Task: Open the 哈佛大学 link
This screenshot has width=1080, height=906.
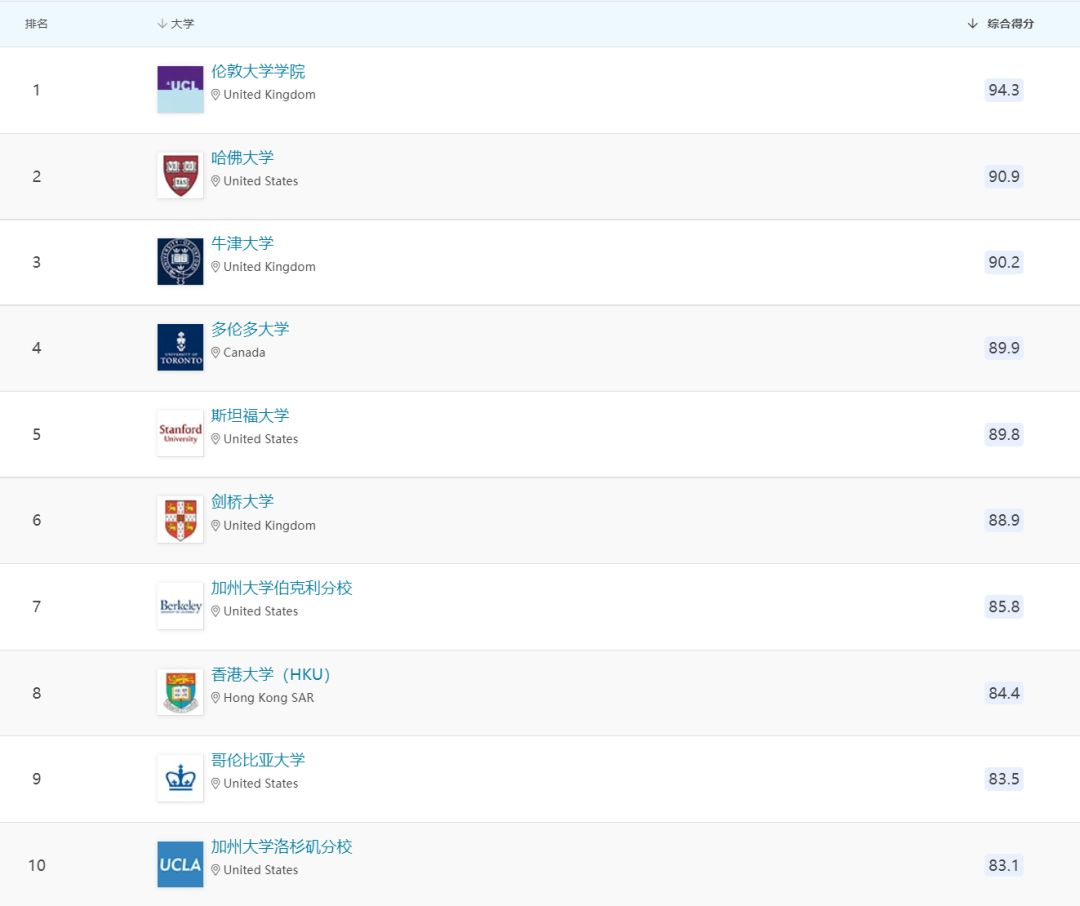Action: pyautogui.click(x=242, y=158)
